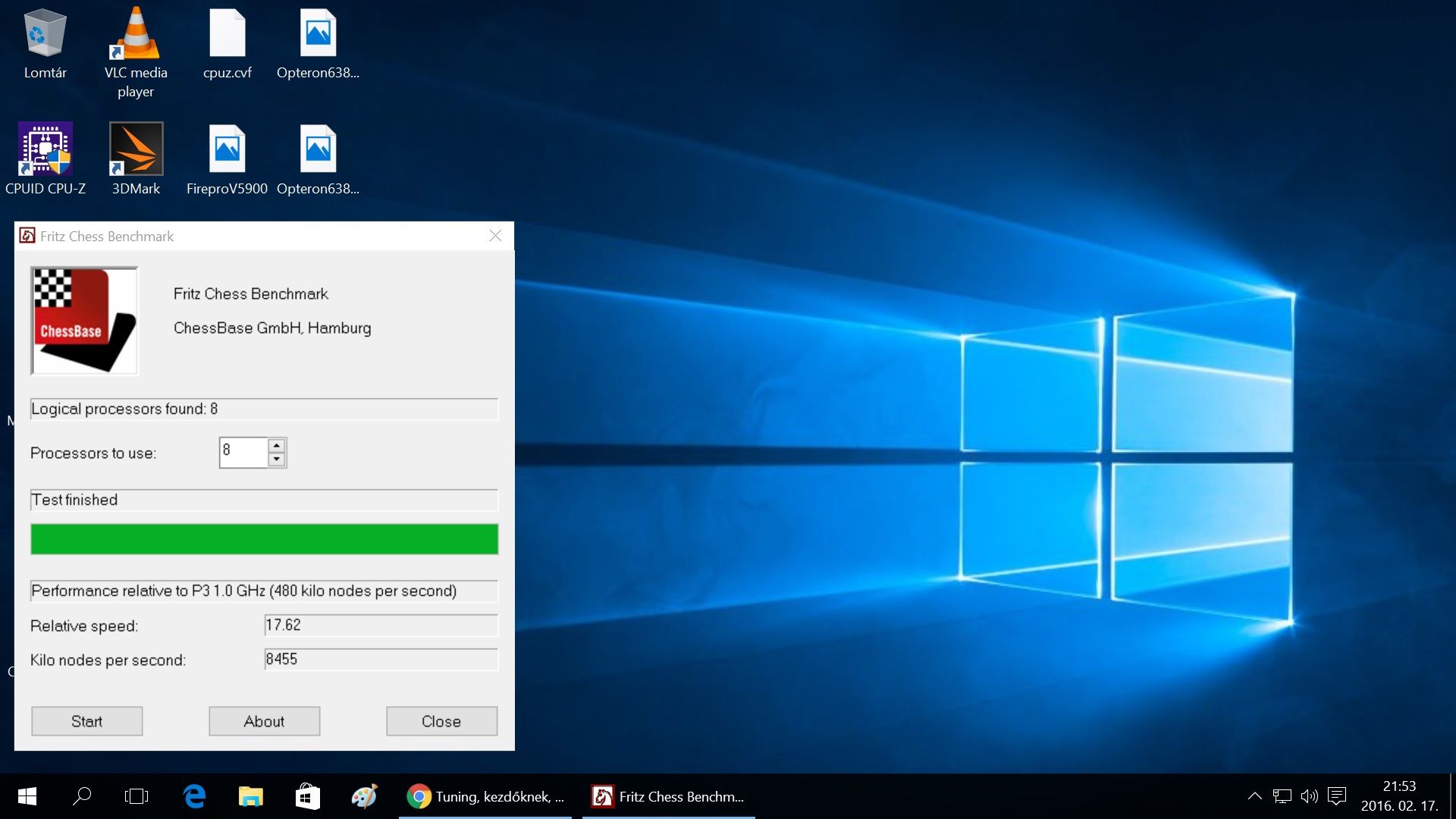
Task: Open the Windows Store from the taskbar
Action: 307,796
